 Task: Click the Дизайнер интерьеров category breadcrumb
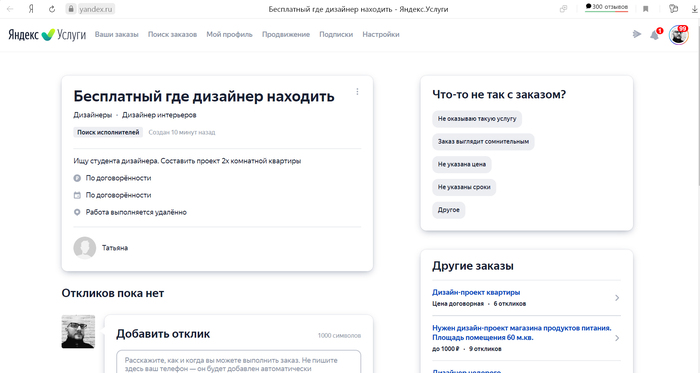coord(159,115)
